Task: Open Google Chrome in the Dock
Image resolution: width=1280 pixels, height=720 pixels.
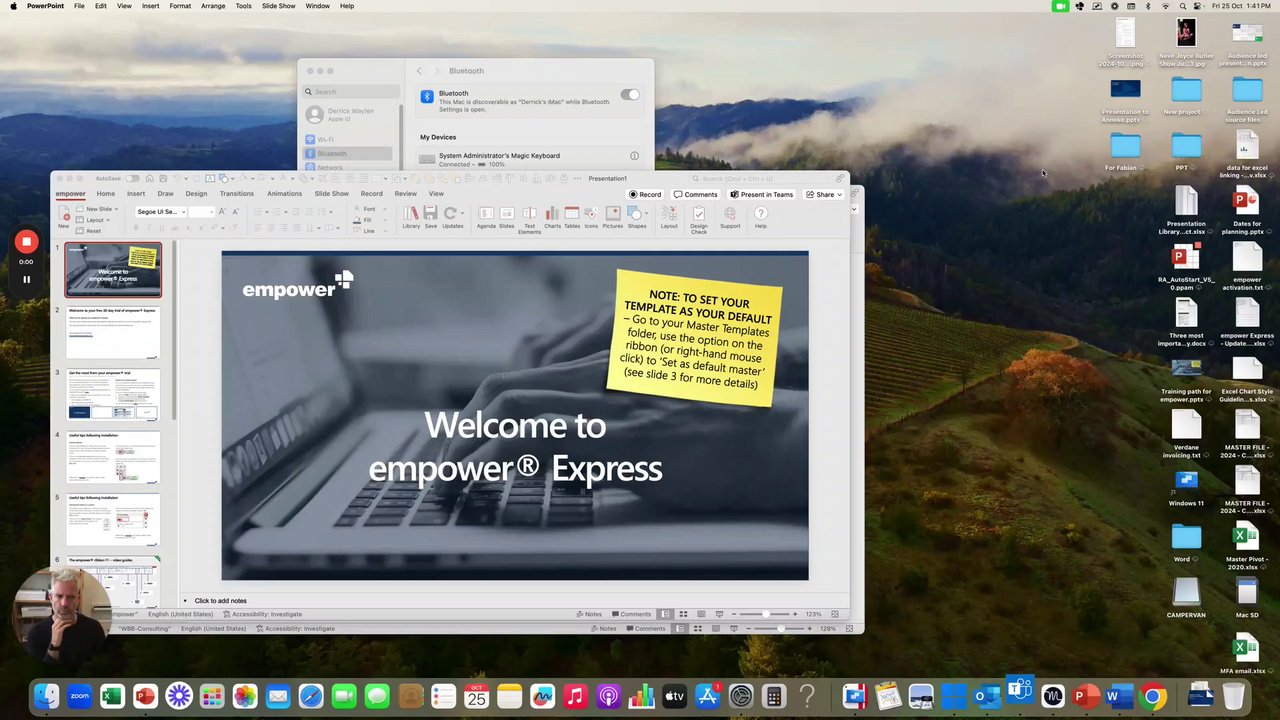Action: [1152, 696]
